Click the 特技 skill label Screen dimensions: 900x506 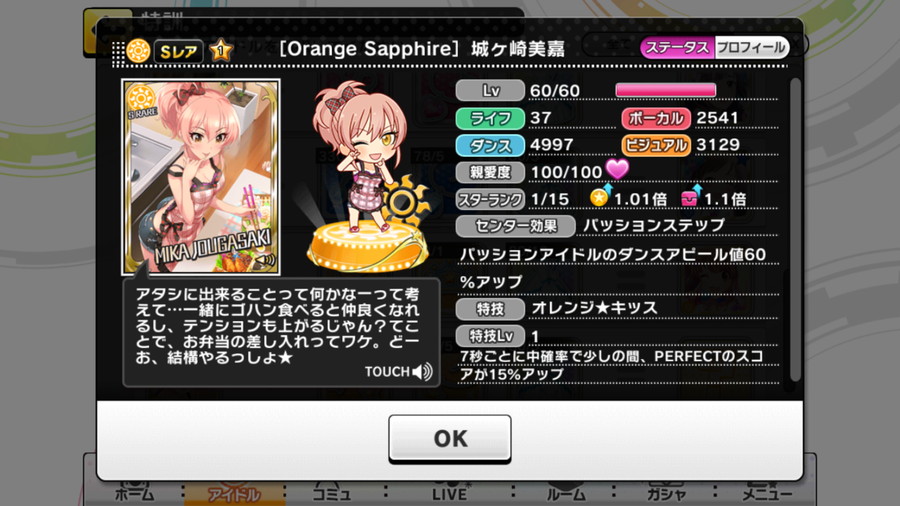[x=490, y=309]
